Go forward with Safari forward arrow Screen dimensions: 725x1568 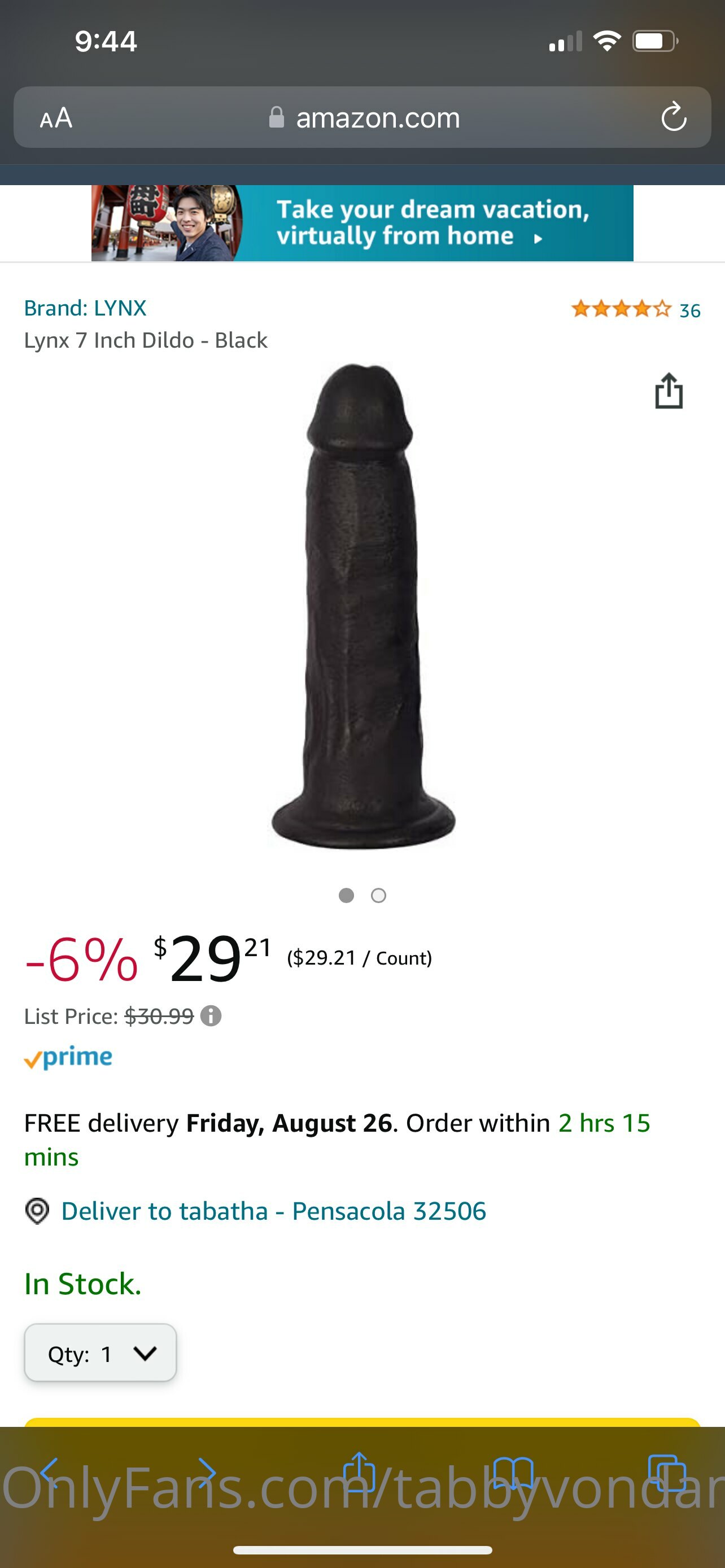click(x=207, y=1473)
